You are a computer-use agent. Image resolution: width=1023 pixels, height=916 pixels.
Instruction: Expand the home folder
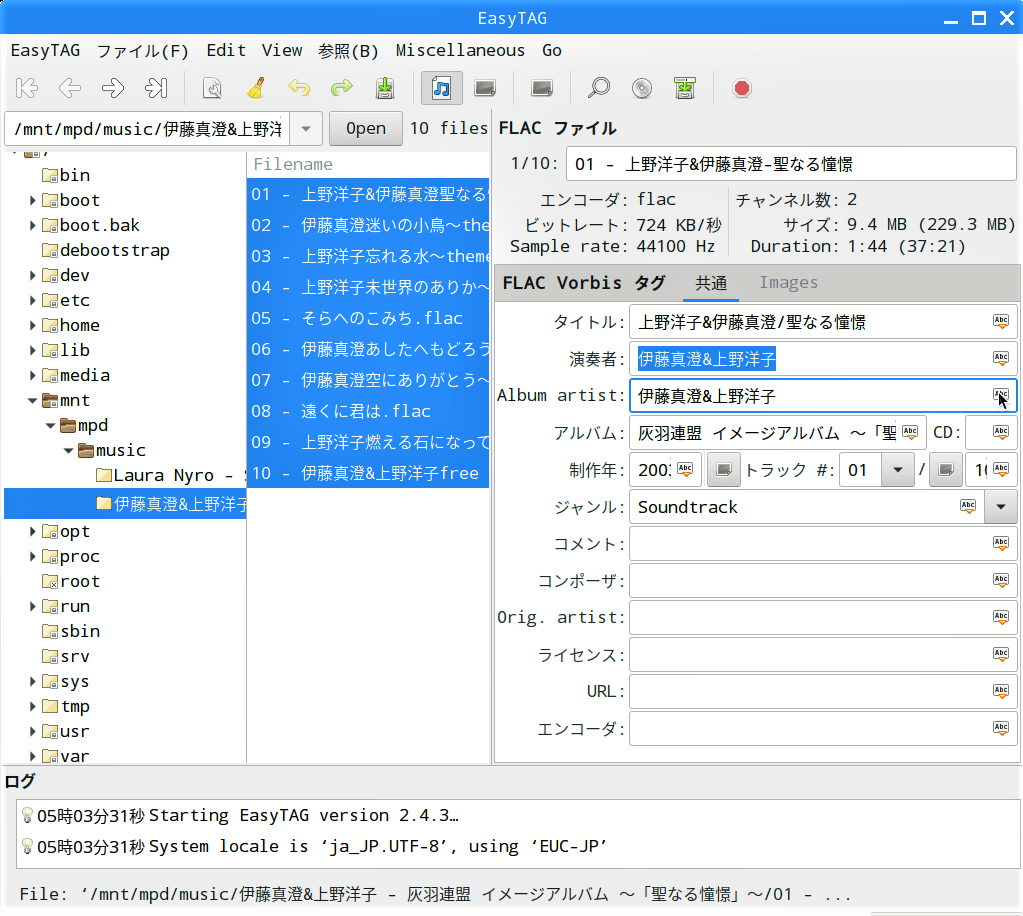(32, 326)
